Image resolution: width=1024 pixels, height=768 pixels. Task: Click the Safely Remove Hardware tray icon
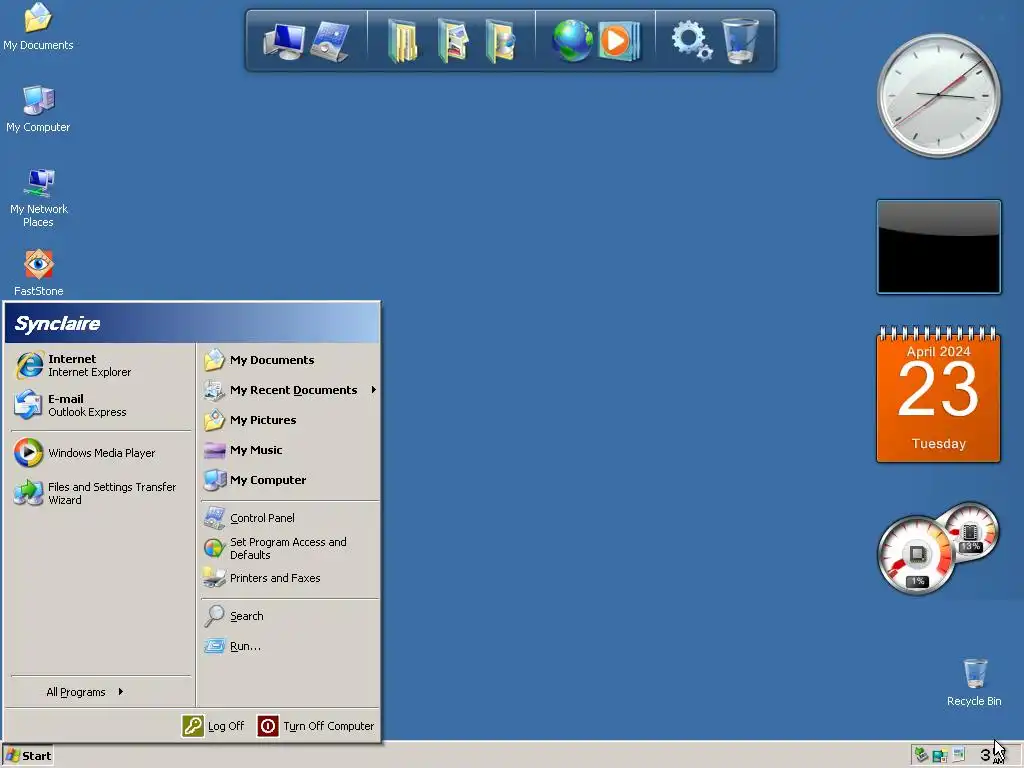tap(921, 756)
